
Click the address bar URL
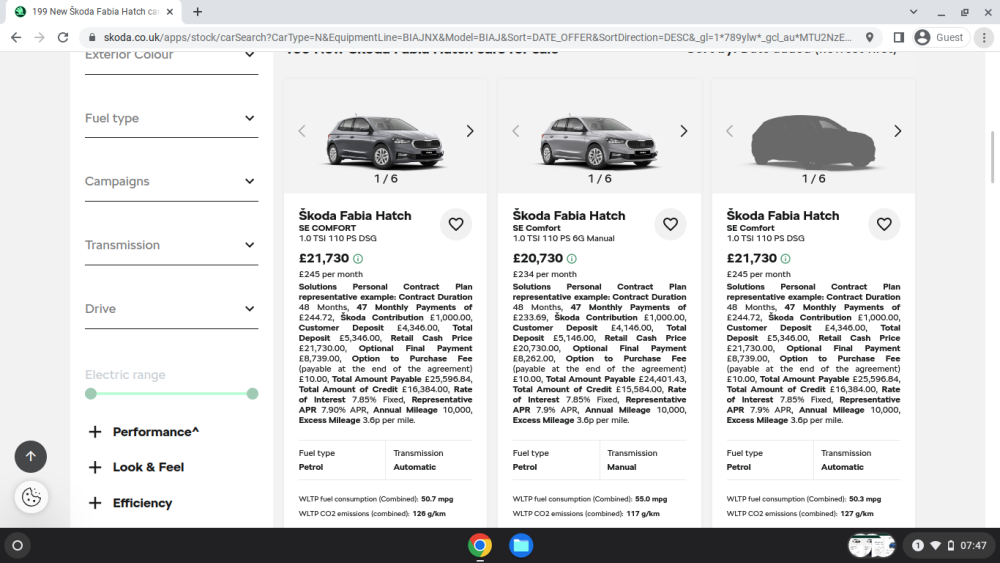pyautogui.click(x=477, y=38)
